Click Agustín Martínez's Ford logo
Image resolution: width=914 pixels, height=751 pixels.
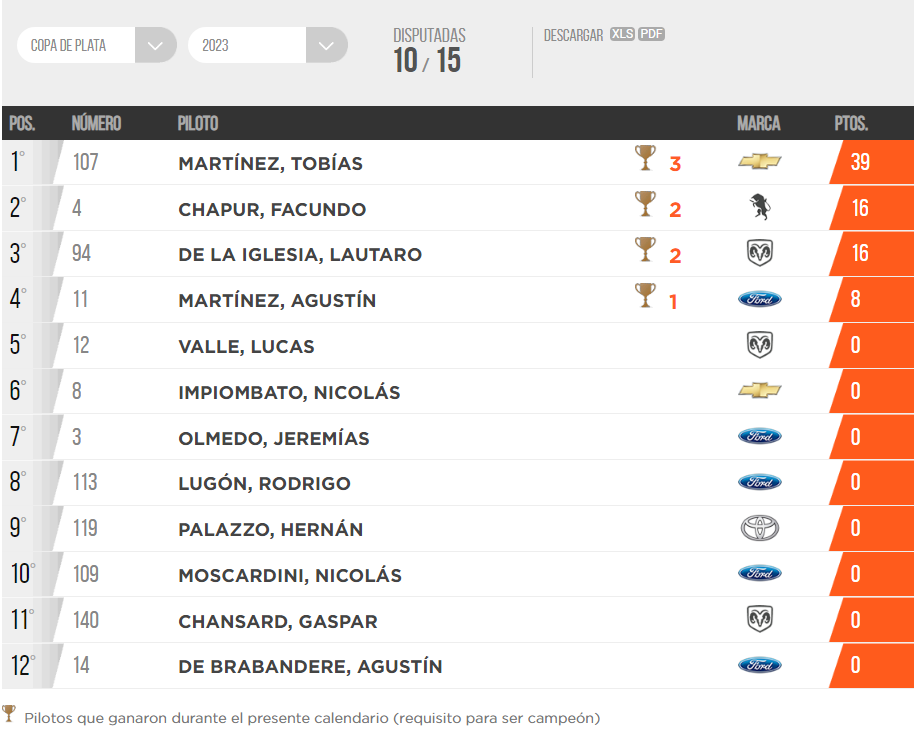[760, 299]
